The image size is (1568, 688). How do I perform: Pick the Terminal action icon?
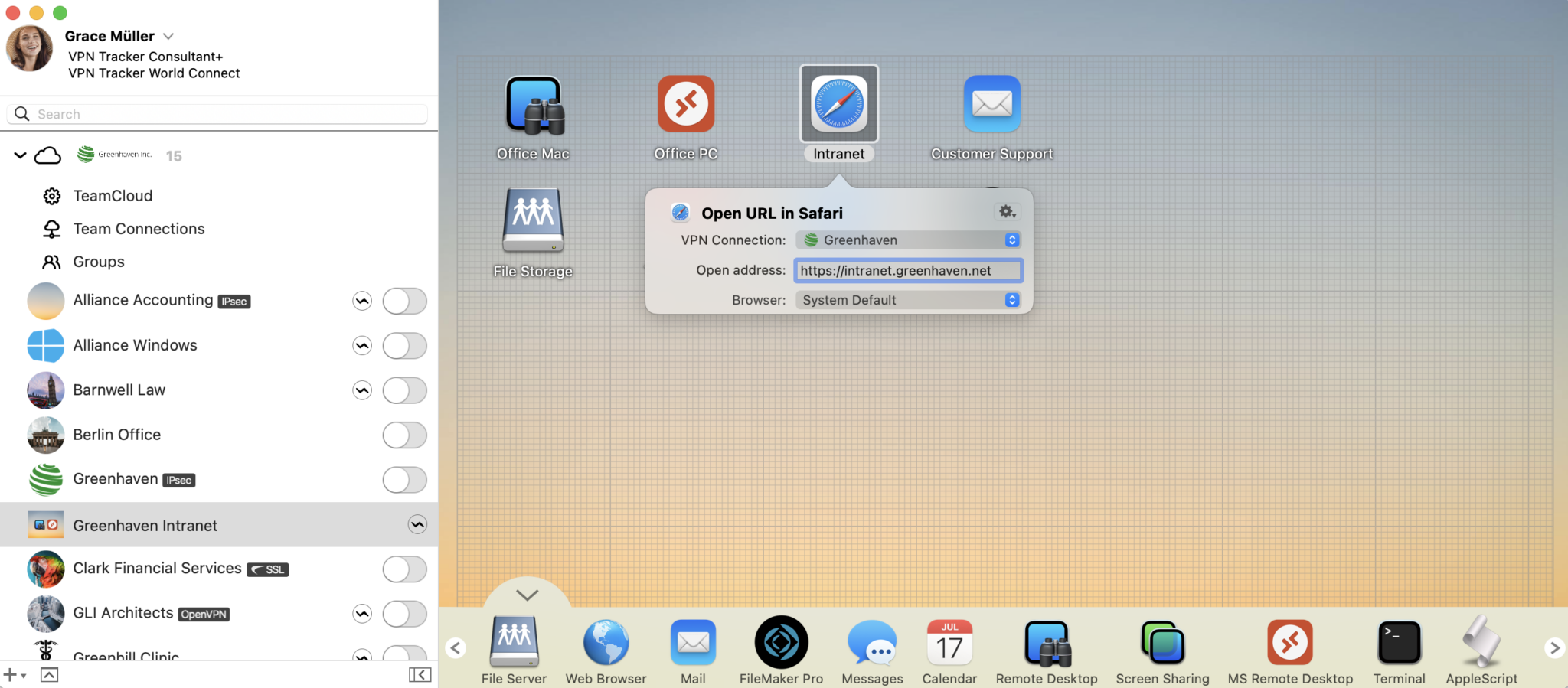coord(1399,643)
